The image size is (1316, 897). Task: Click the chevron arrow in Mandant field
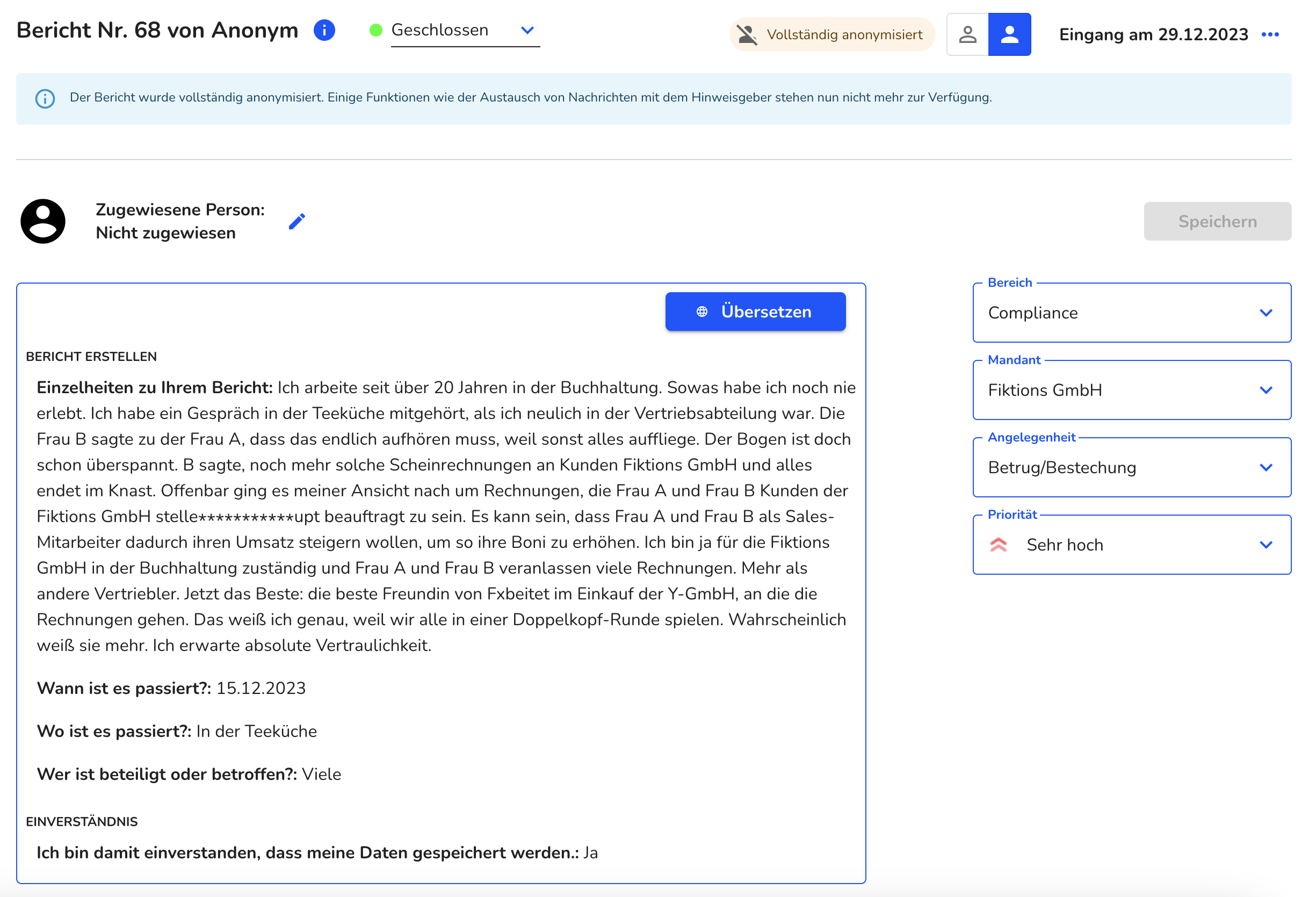click(x=1266, y=390)
